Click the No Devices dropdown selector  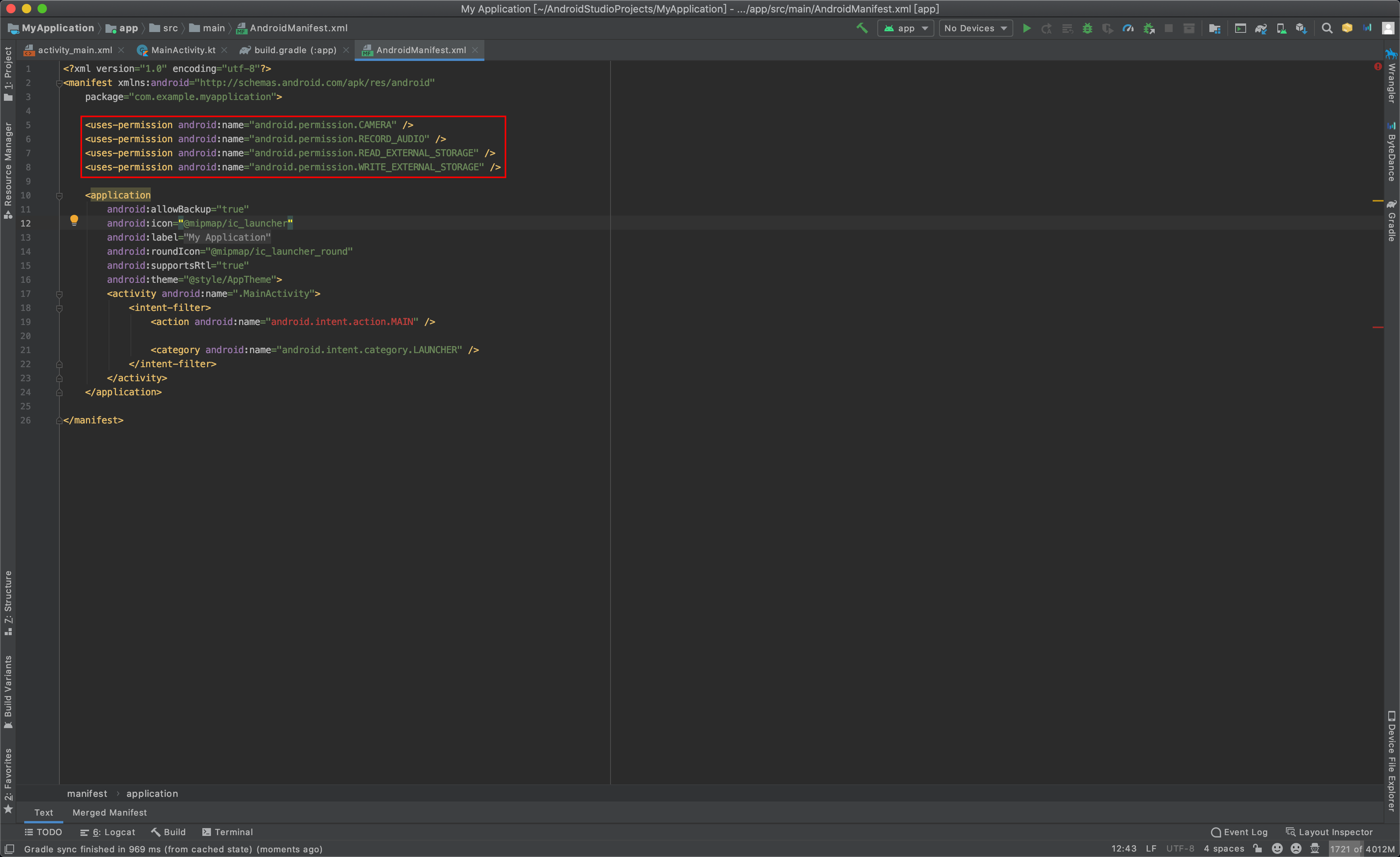click(975, 29)
